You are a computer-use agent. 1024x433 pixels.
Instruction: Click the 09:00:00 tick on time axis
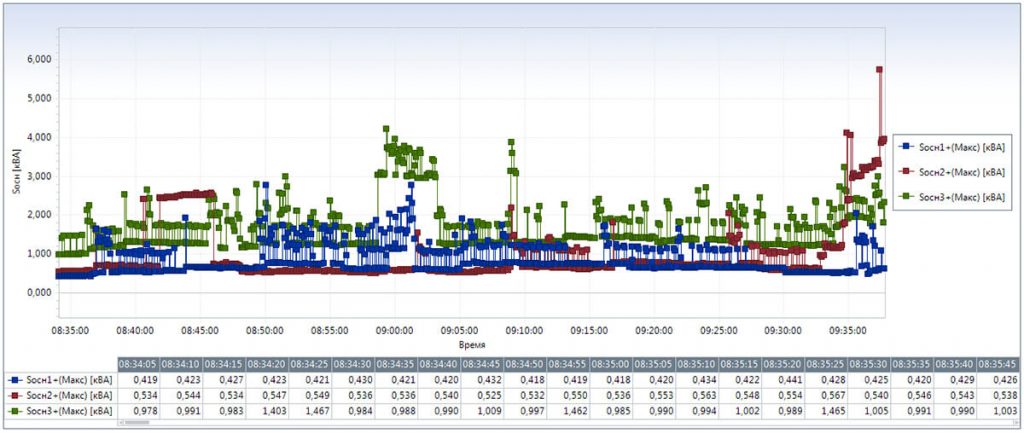coord(393,330)
